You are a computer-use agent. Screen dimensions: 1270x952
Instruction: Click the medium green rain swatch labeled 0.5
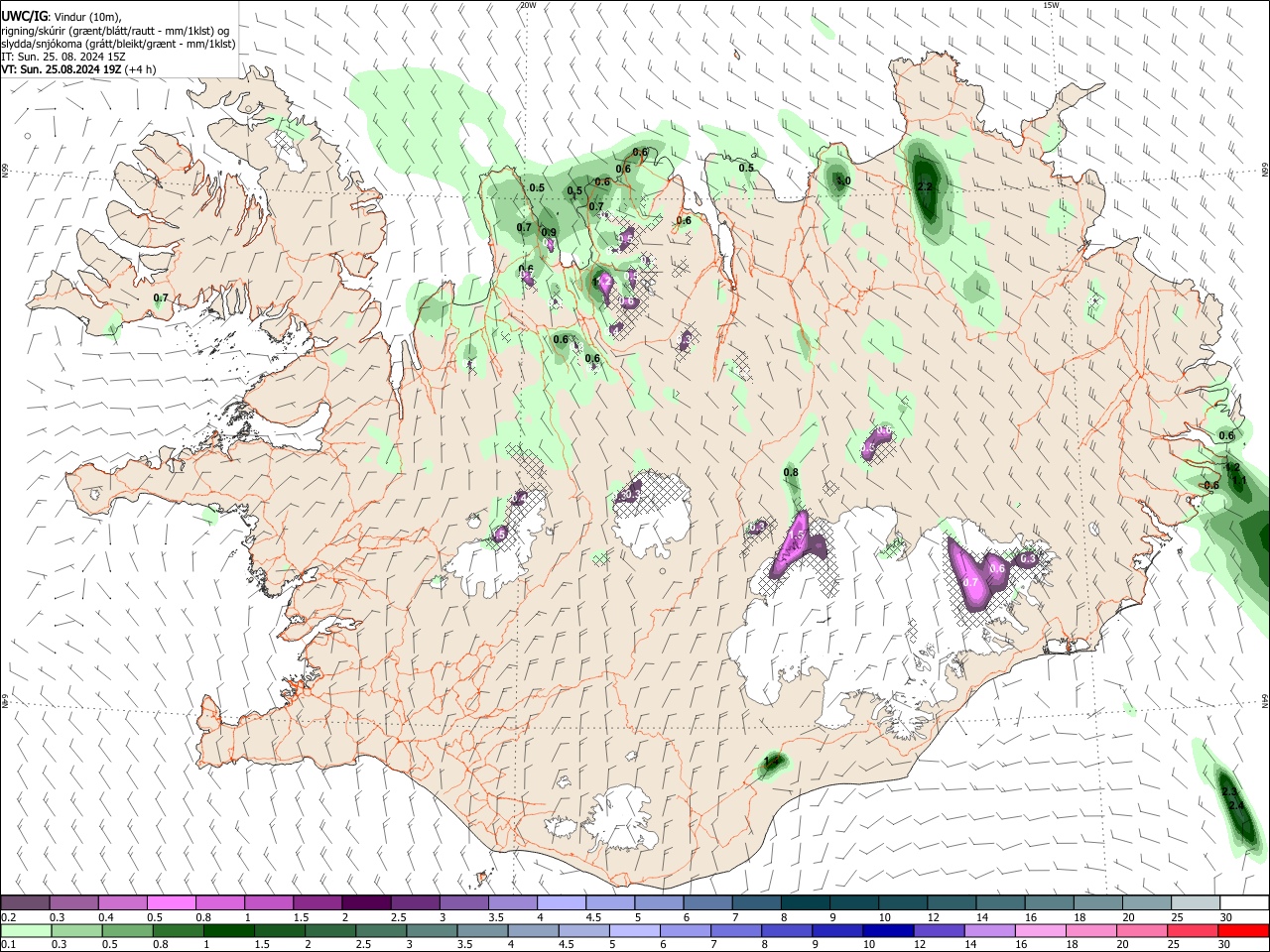pyautogui.click(x=126, y=930)
